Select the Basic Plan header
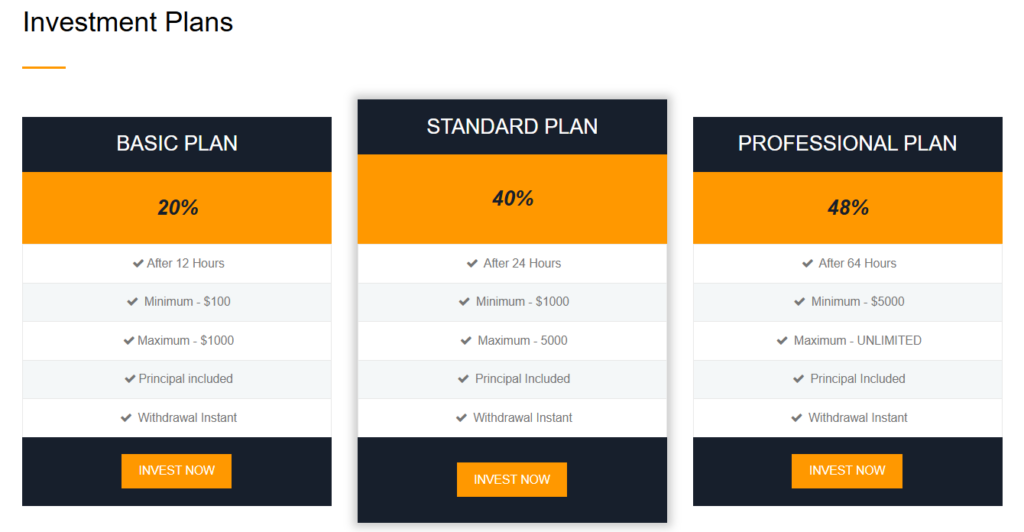 click(177, 144)
